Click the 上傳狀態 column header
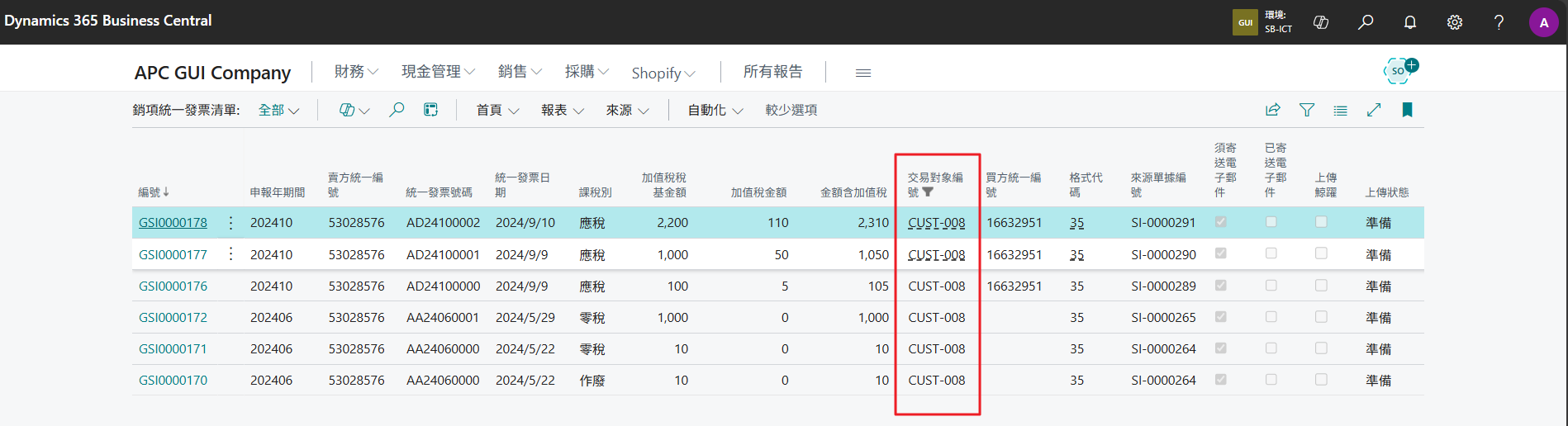The width and height of the screenshot is (1568, 426). [1387, 192]
